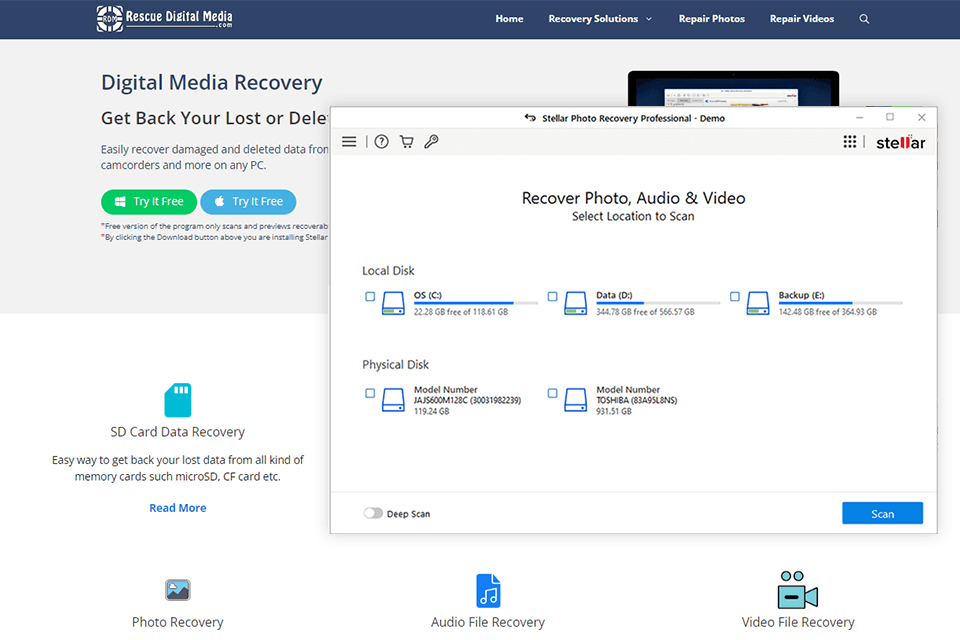Image resolution: width=960 pixels, height=640 pixels.
Task: Click the blue Apple Try It Free button
Action: click(248, 201)
